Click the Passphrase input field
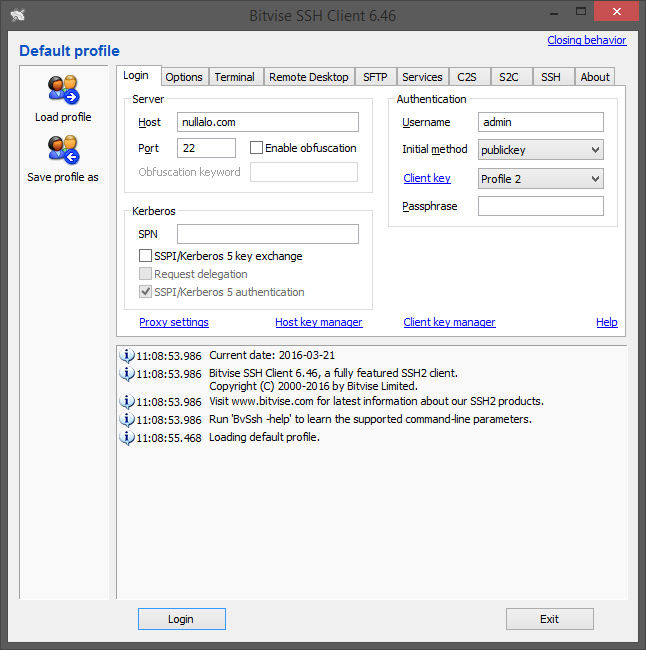This screenshot has height=650, width=646. [x=541, y=206]
